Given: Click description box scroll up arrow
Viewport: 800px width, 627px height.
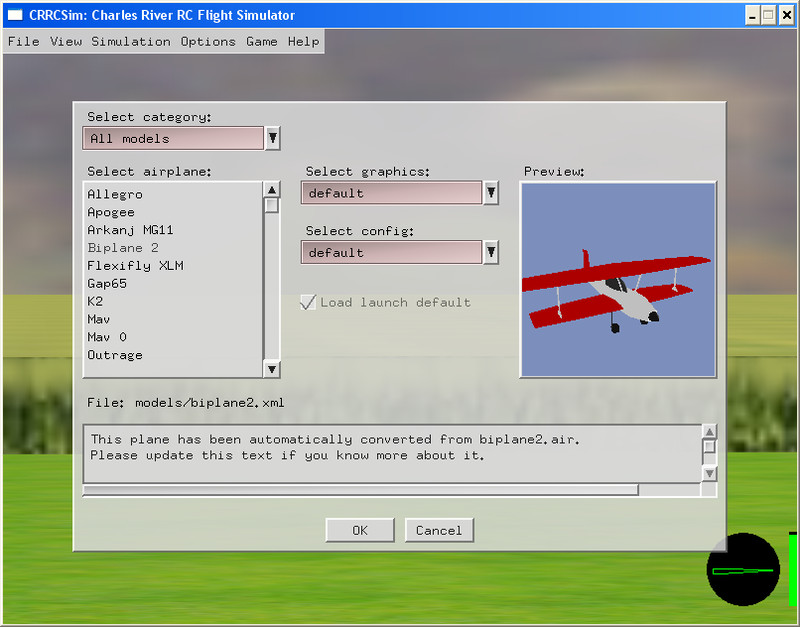Looking at the screenshot, I should (709, 432).
